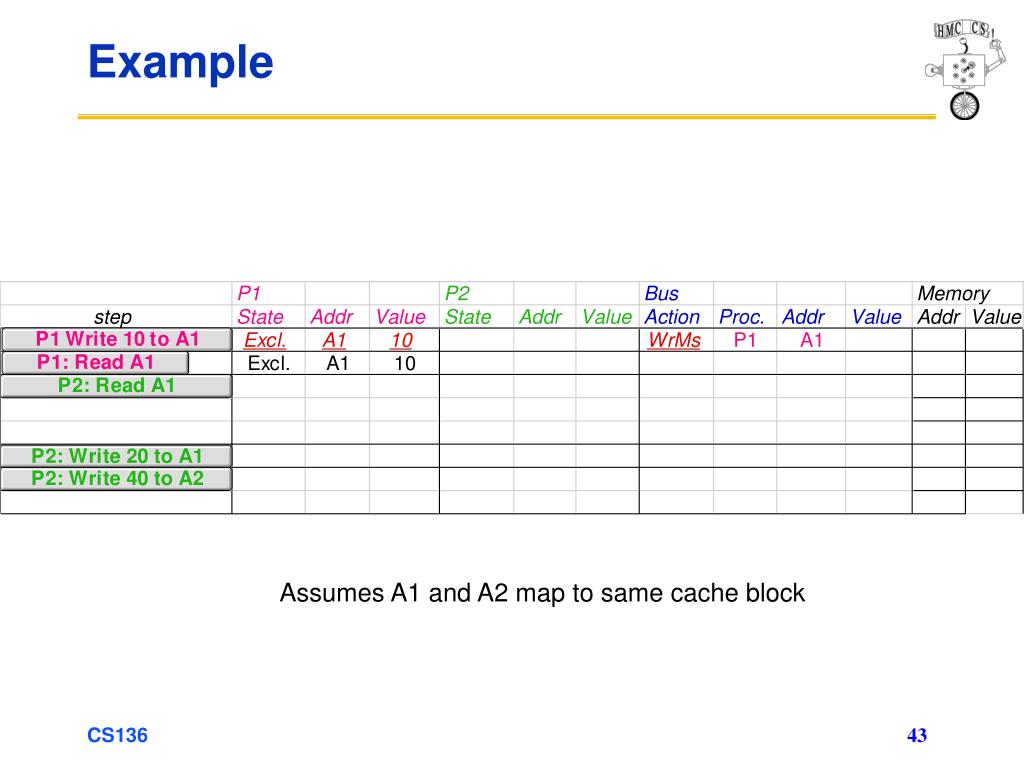1024x768 pixels.
Task: Click the P2 'Value' column header in green
Action: point(607,317)
